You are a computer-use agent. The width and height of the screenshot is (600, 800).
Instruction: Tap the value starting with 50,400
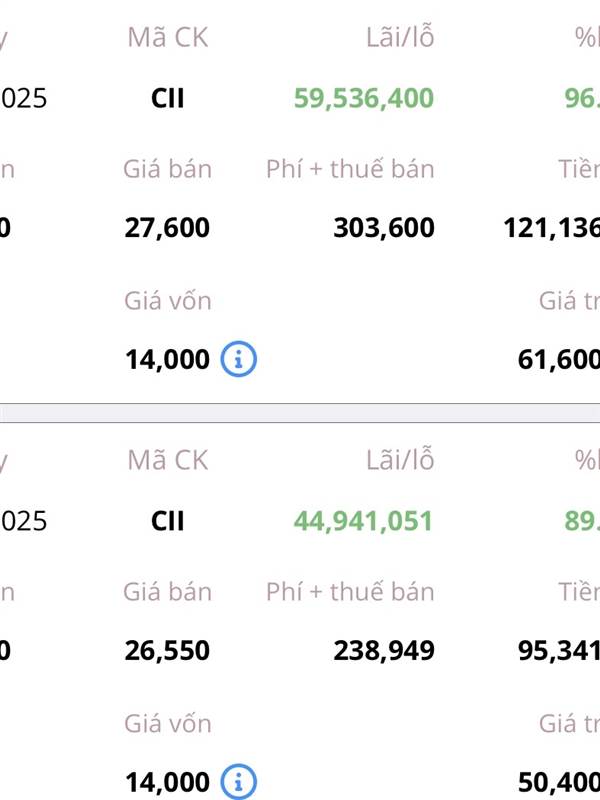pos(559,782)
